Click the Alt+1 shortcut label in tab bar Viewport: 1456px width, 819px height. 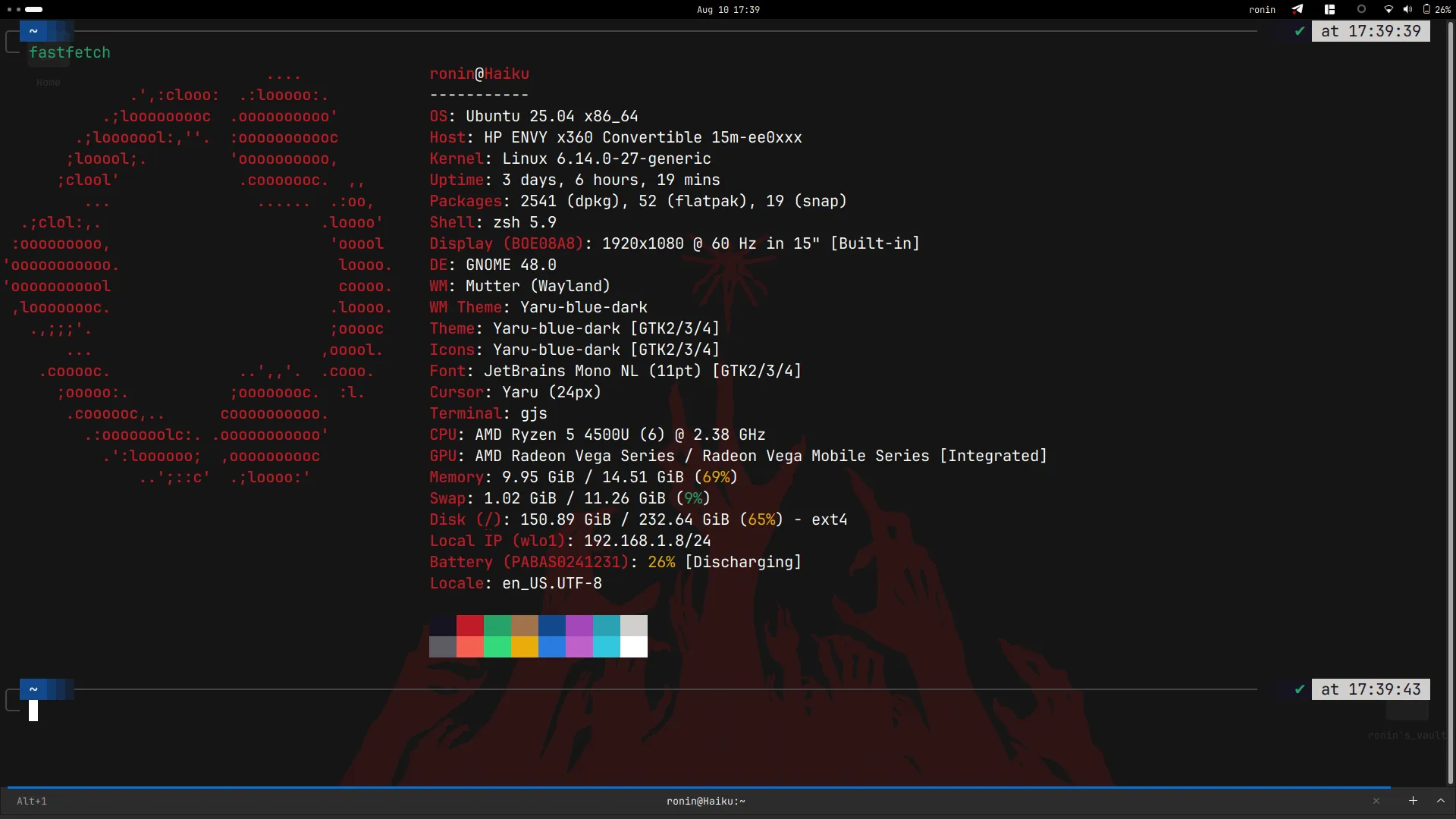coord(32,801)
